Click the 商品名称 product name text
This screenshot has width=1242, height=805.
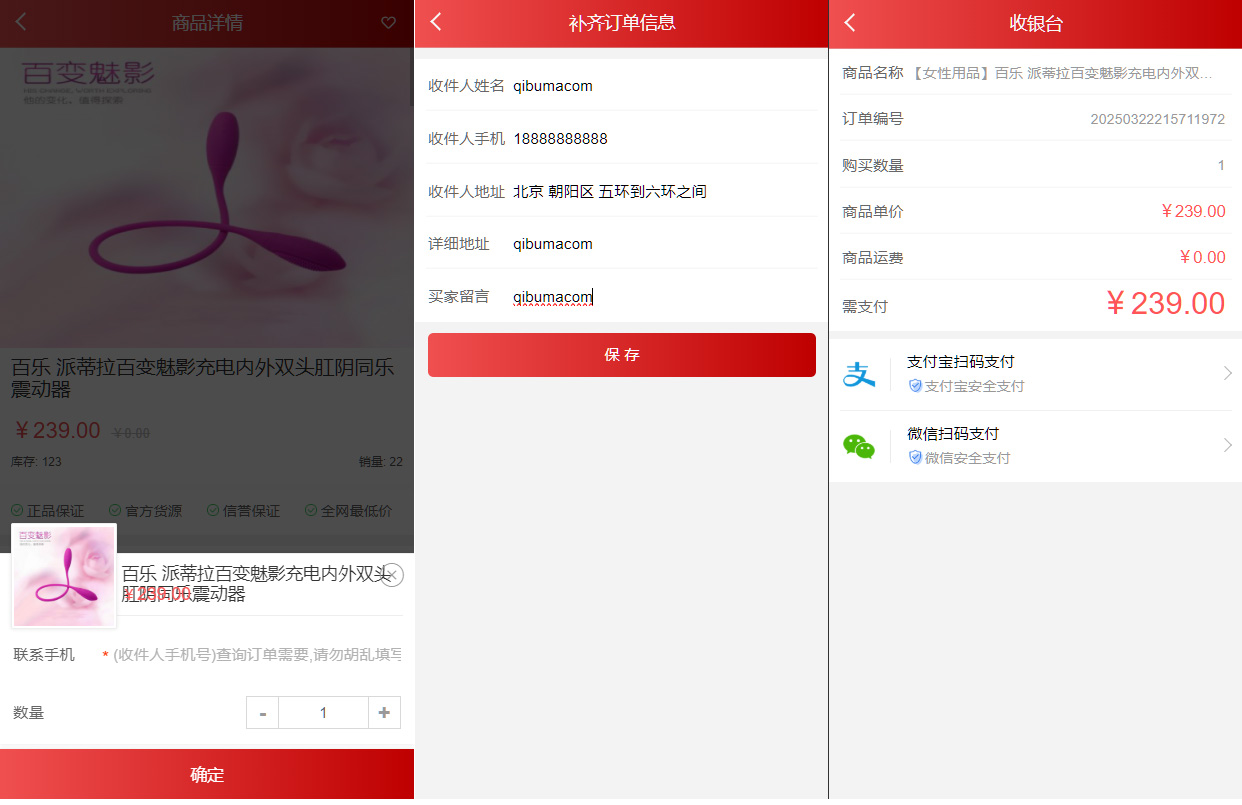(1062, 73)
